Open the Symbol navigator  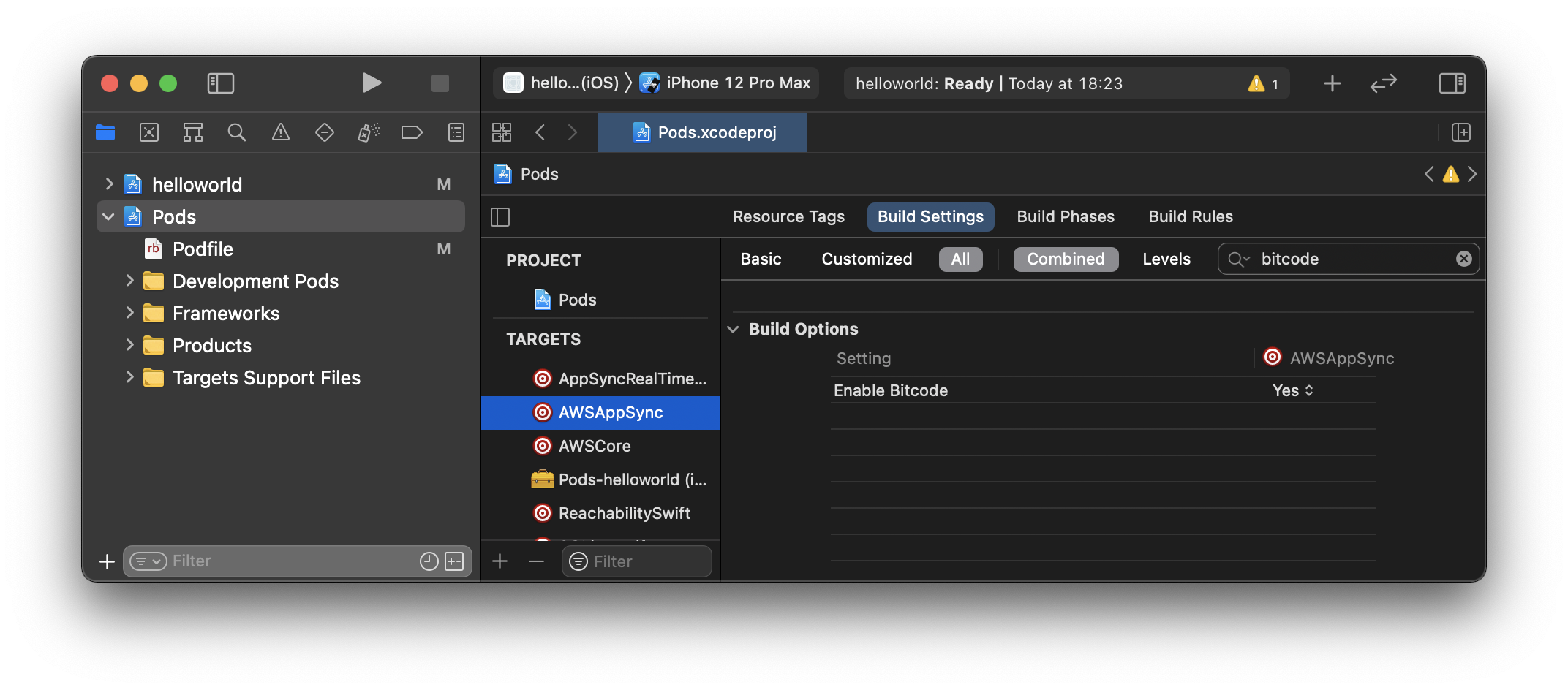click(x=193, y=132)
